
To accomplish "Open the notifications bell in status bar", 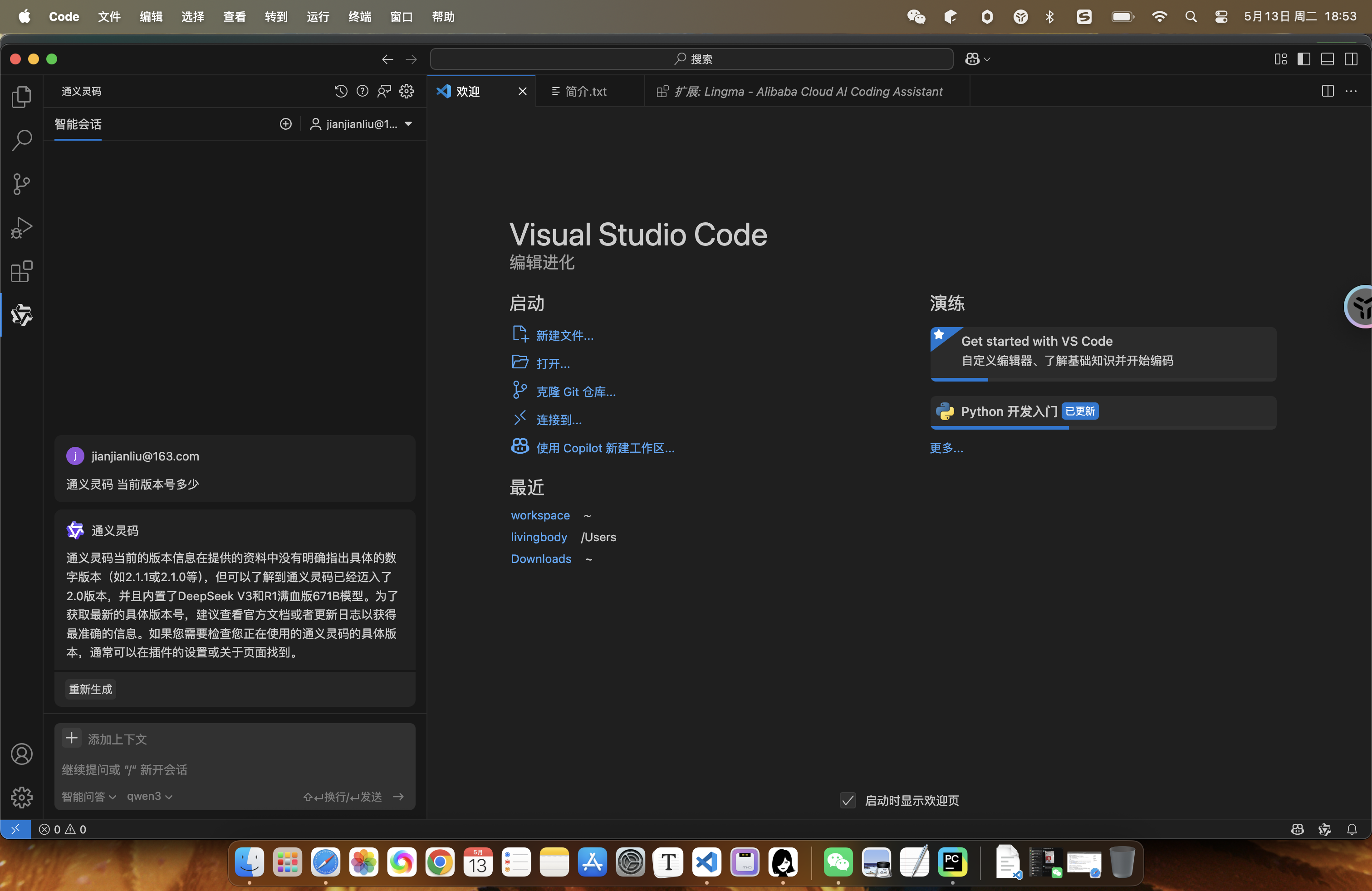I will tap(1351, 829).
